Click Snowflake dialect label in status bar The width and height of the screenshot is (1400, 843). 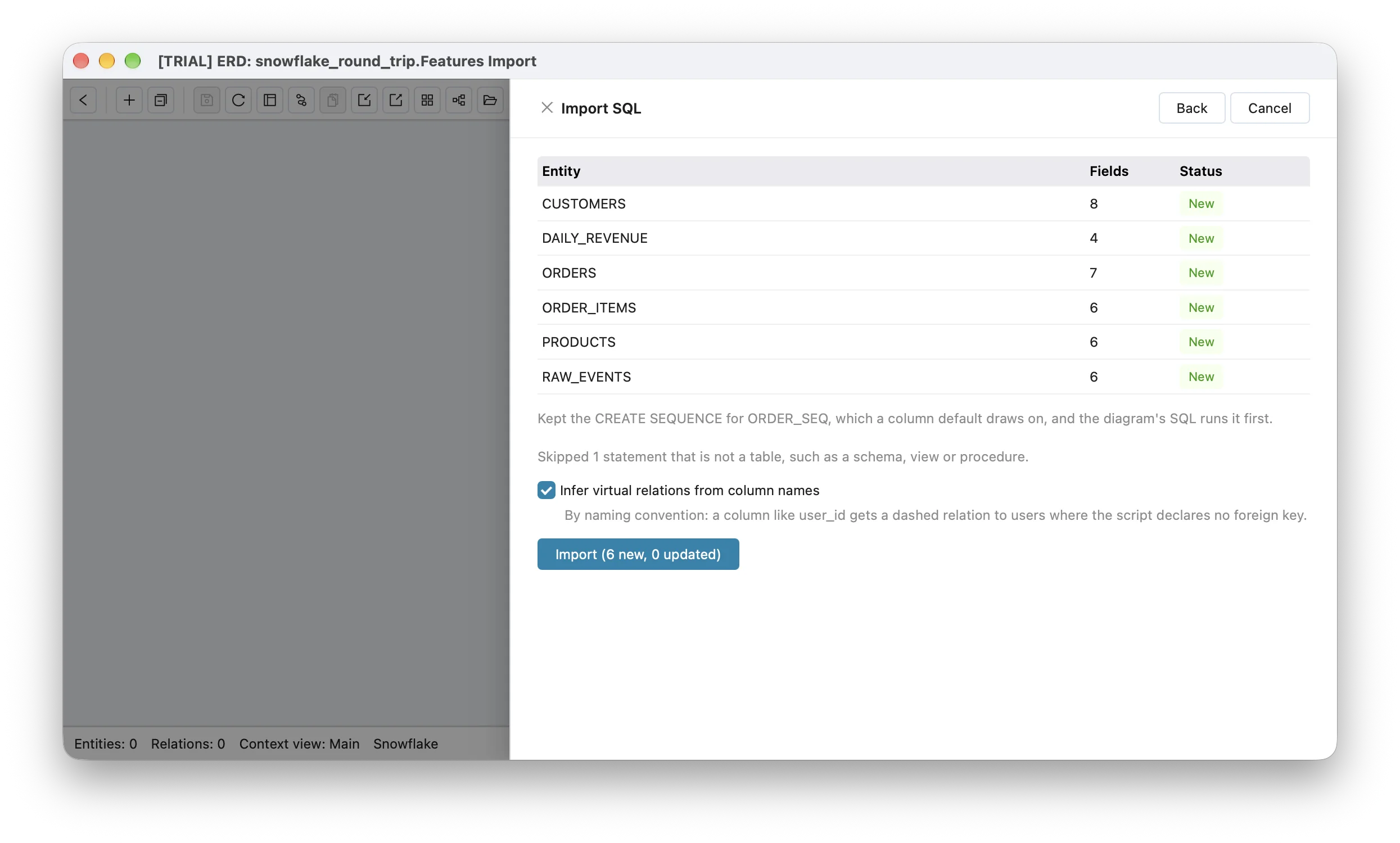(406, 744)
